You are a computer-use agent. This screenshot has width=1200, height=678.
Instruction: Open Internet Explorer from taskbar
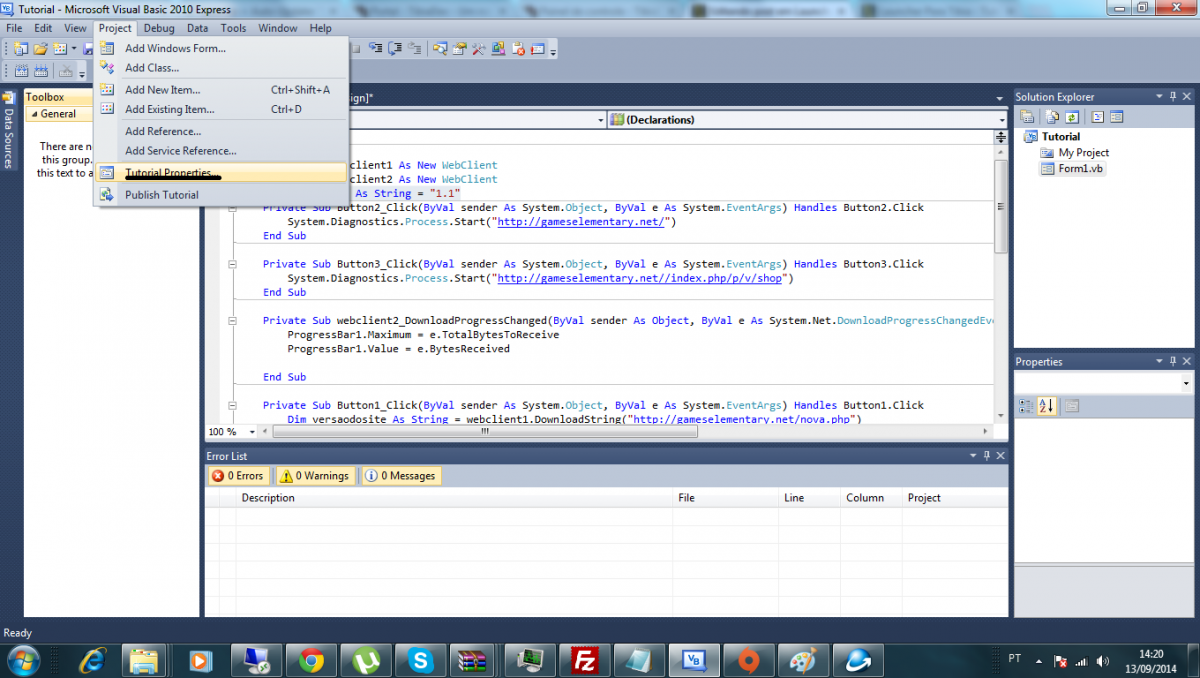tap(94, 660)
